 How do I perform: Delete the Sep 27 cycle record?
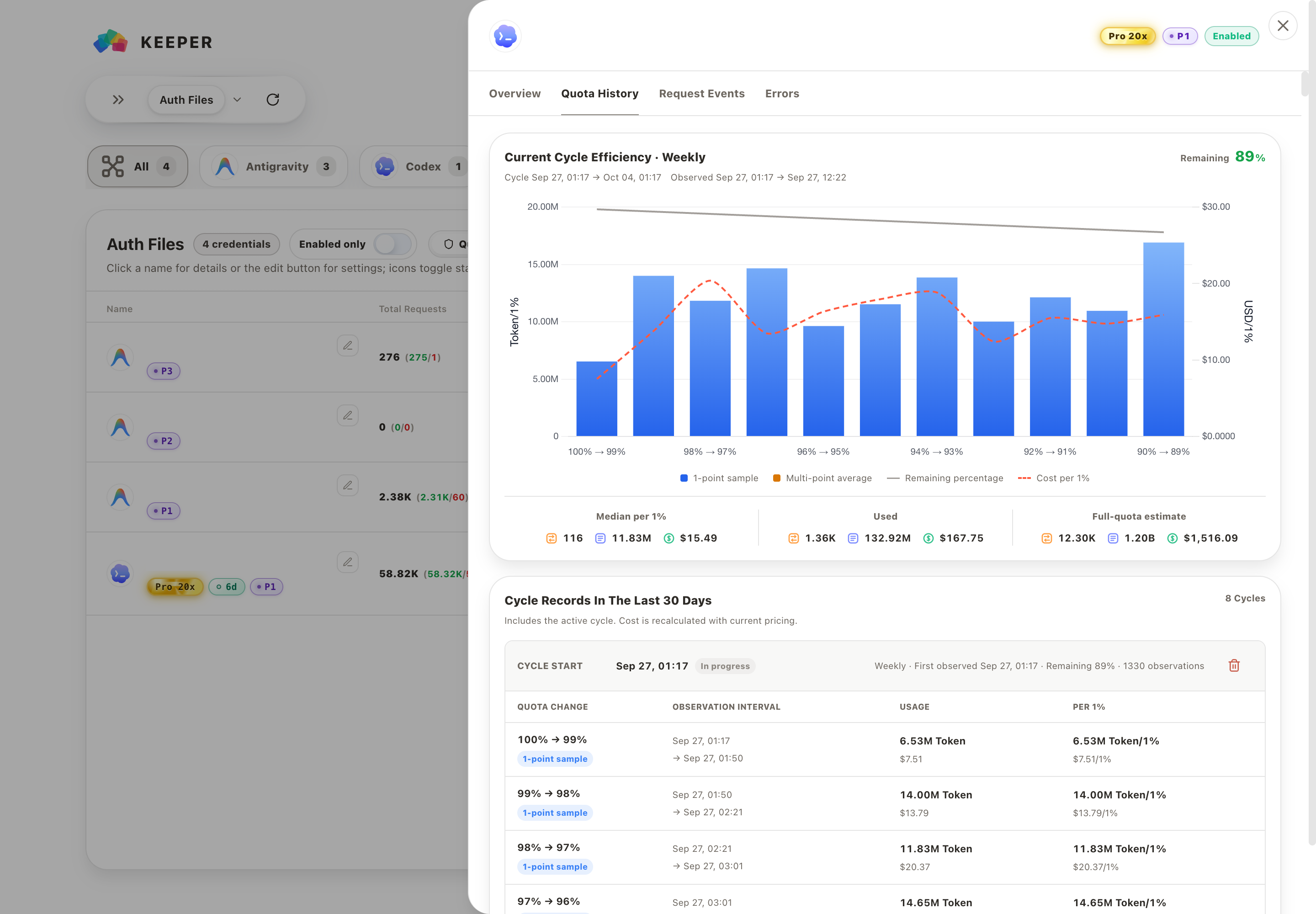pos(1234,665)
